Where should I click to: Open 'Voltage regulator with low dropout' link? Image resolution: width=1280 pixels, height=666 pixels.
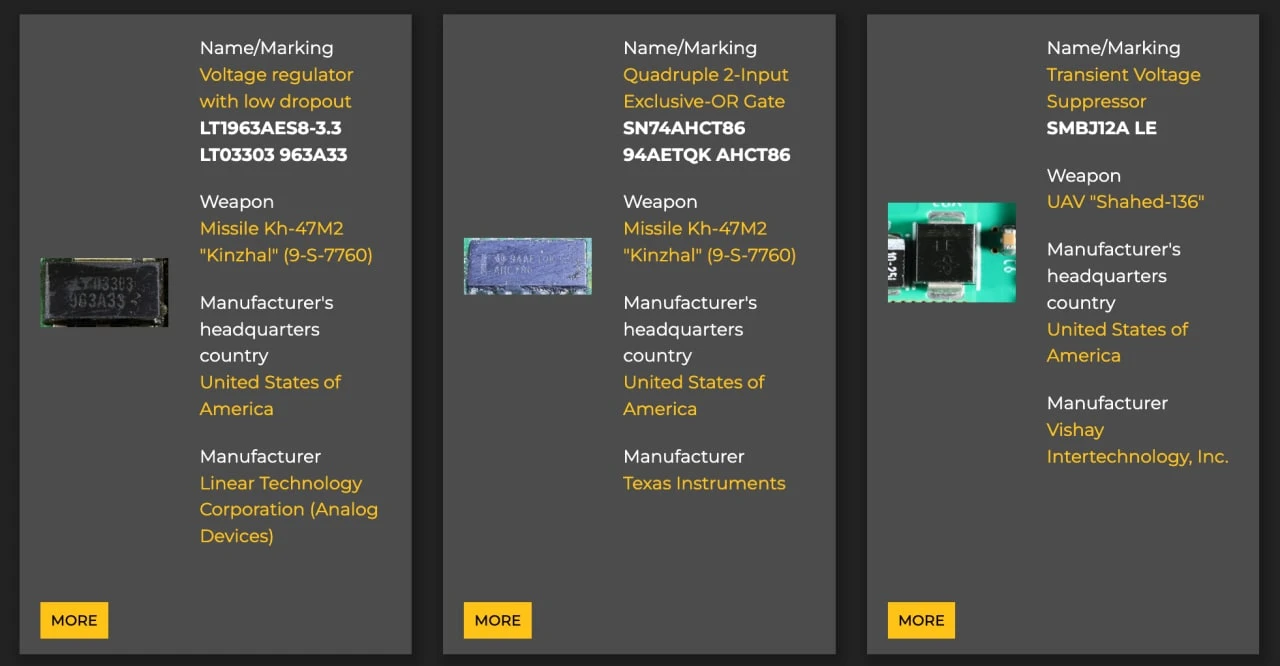(276, 88)
